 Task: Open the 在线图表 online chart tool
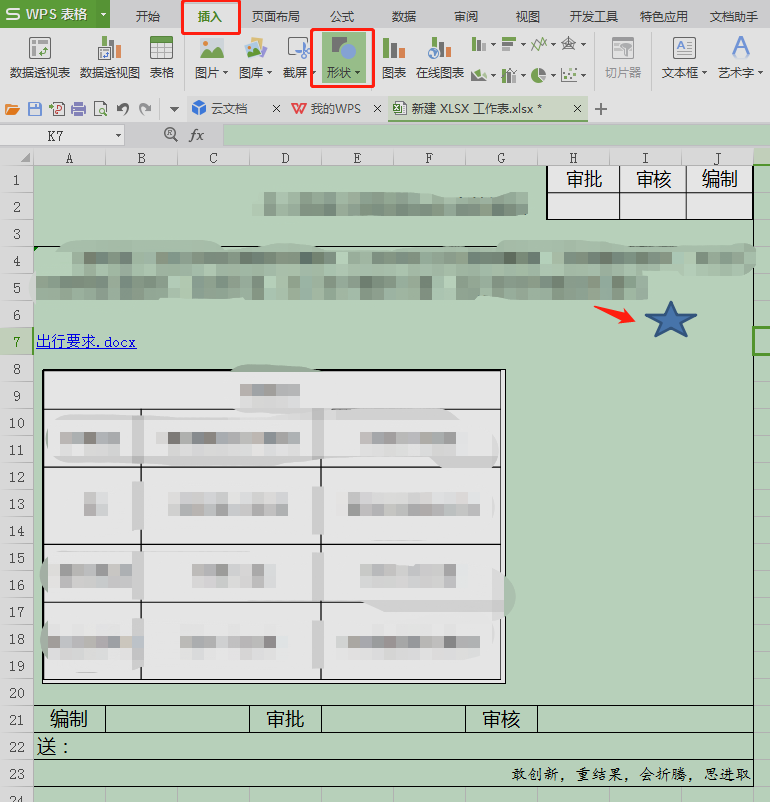coord(439,58)
